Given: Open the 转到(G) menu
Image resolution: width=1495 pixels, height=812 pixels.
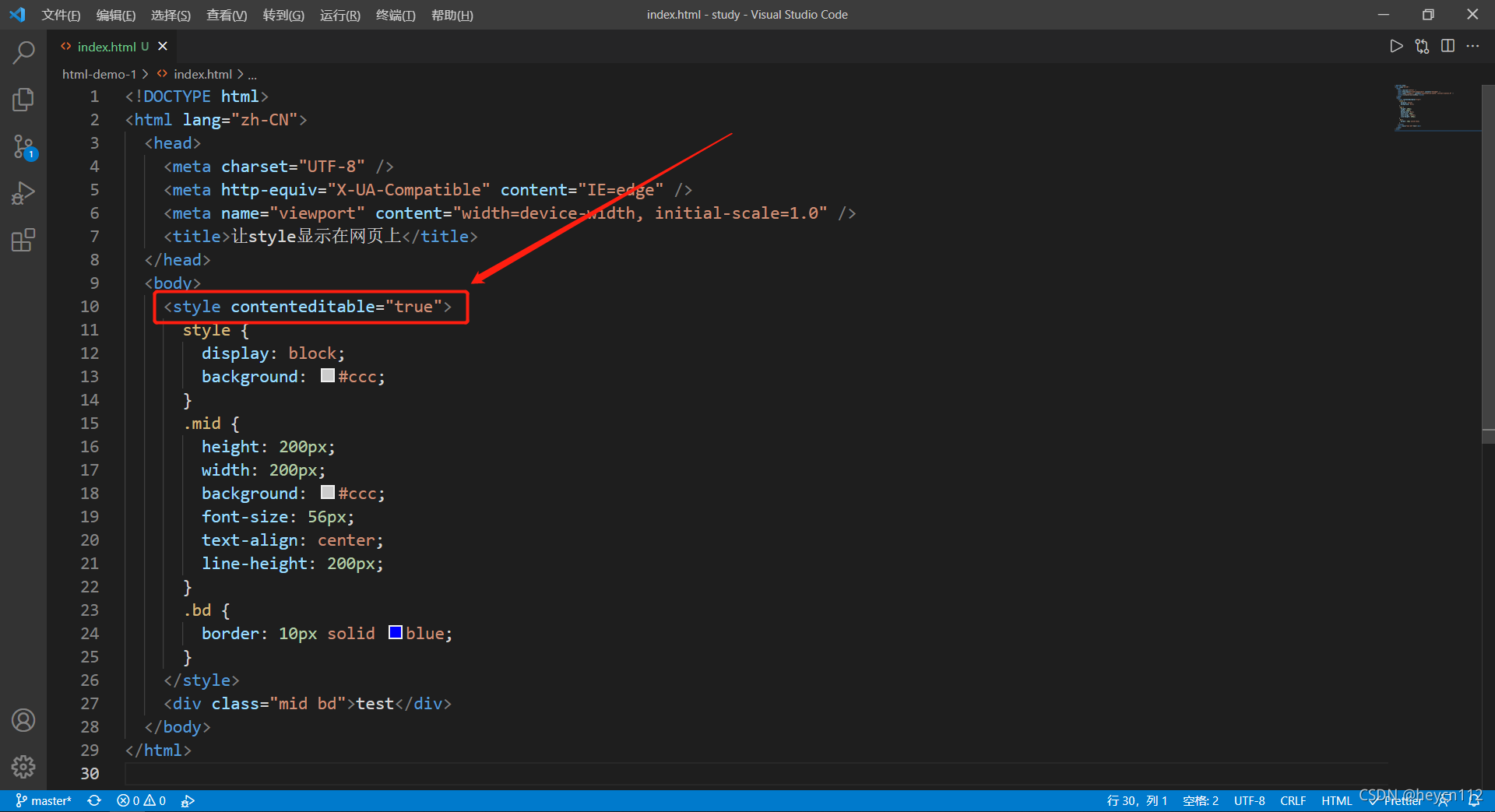Looking at the screenshot, I should coord(283,15).
